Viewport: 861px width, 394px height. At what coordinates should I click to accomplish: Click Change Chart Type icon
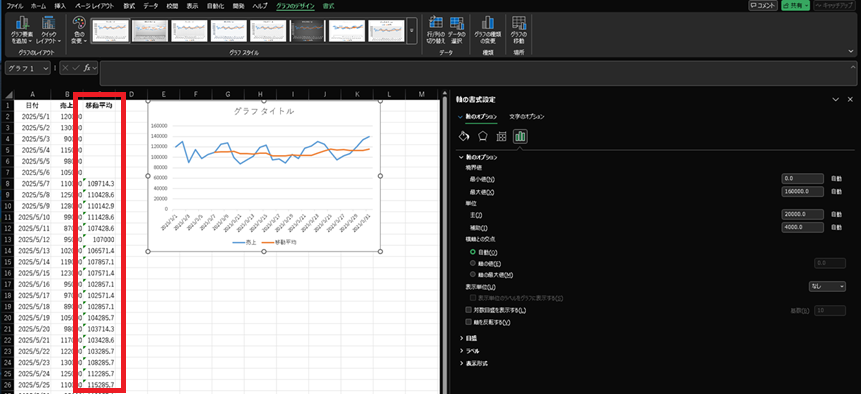coord(487,30)
